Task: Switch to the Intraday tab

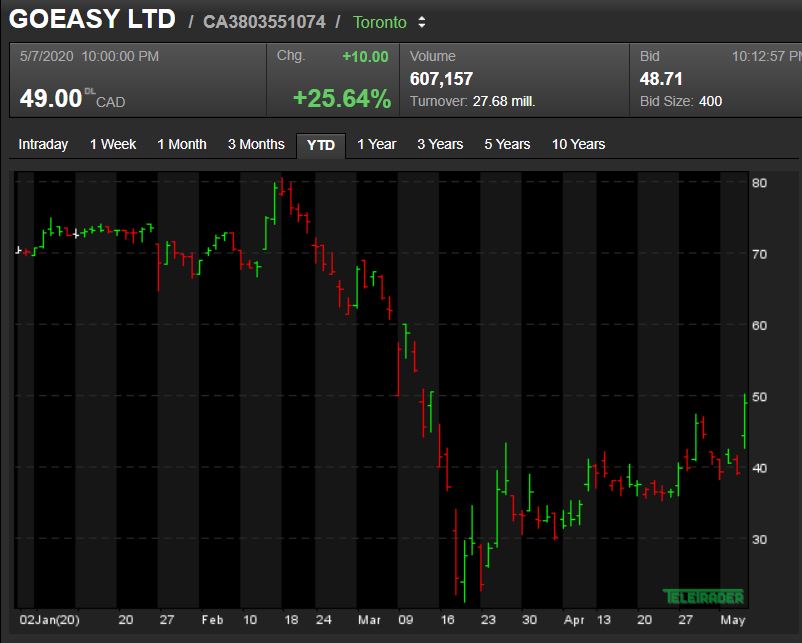Action: tap(43, 144)
